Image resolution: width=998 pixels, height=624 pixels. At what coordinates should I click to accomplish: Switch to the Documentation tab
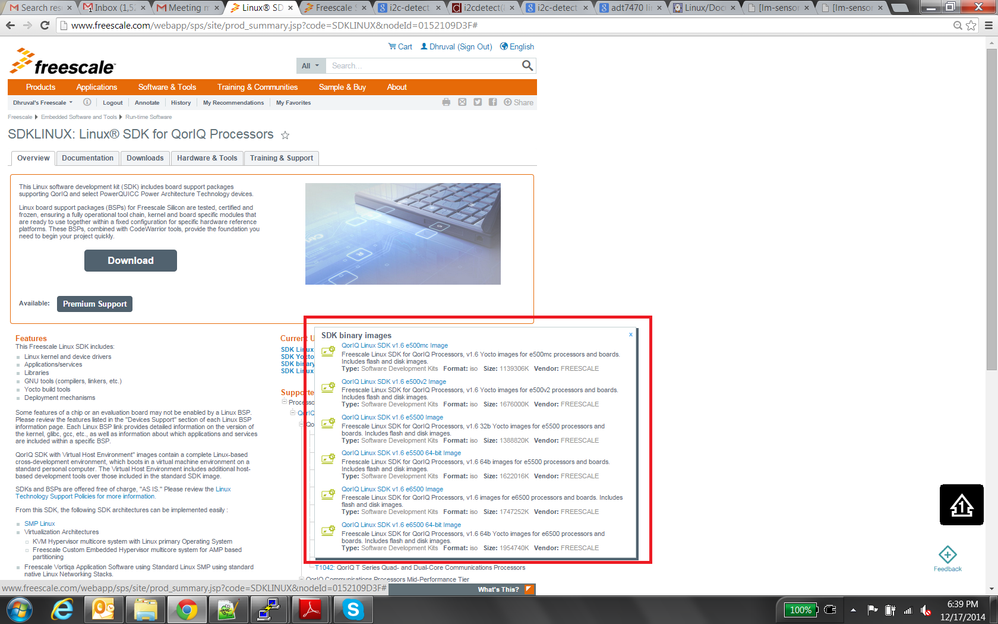click(x=87, y=158)
